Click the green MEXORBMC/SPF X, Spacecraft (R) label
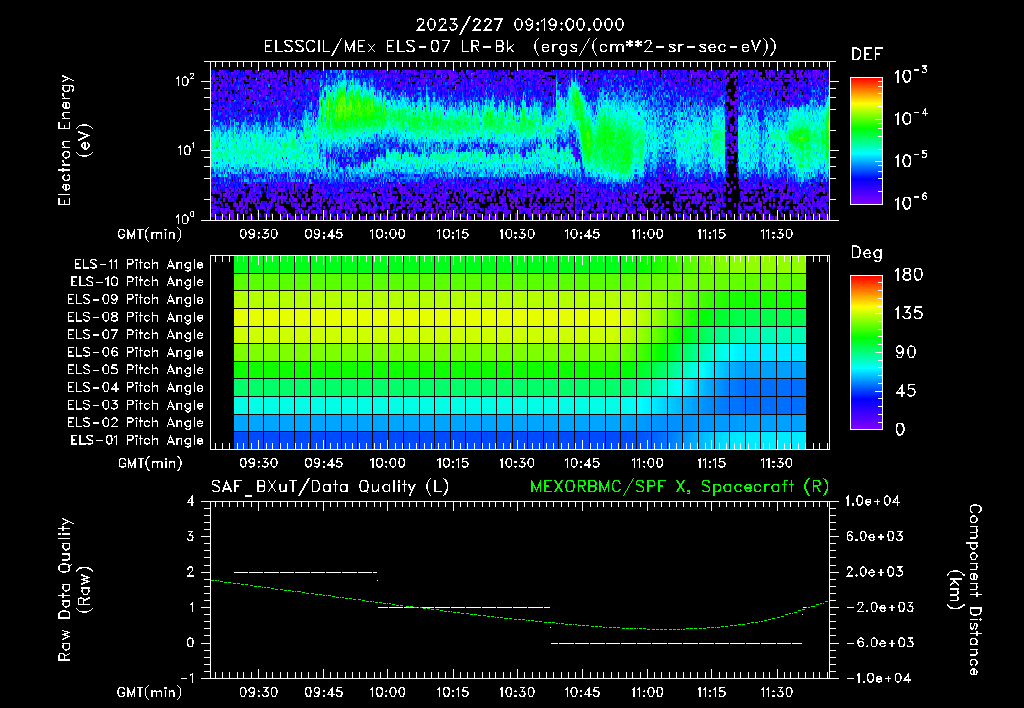The image size is (1024, 708). tap(679, 487)
